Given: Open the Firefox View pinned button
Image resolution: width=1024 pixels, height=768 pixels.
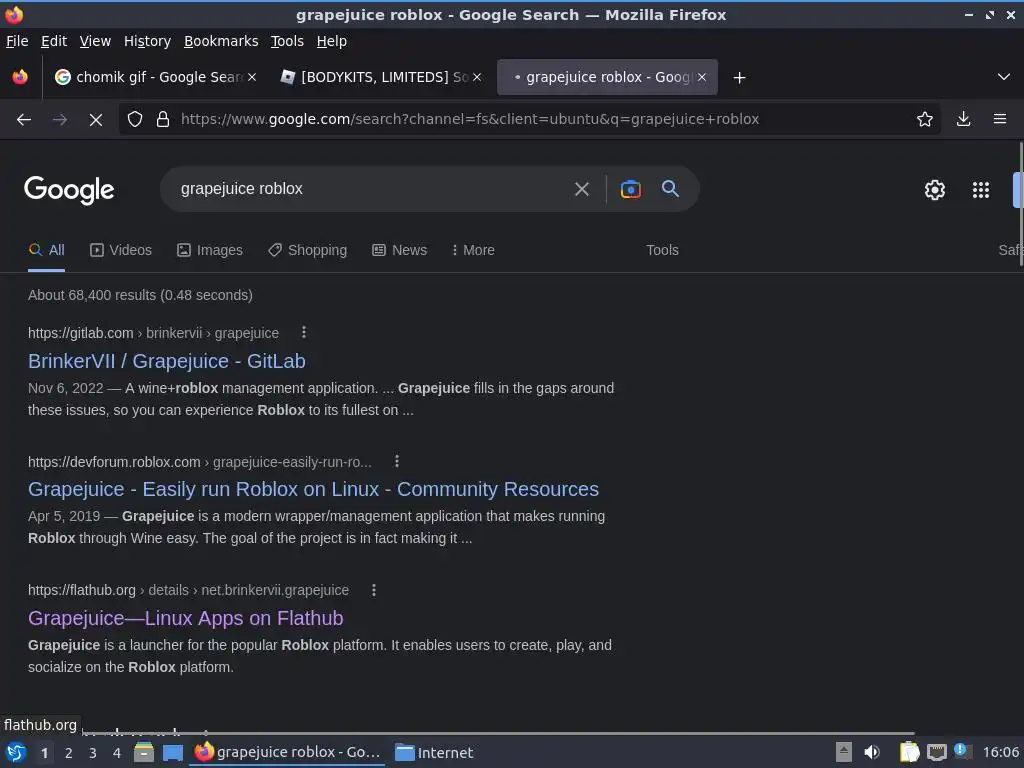Looking at the screenshot, I should click(x=20, y=77).
